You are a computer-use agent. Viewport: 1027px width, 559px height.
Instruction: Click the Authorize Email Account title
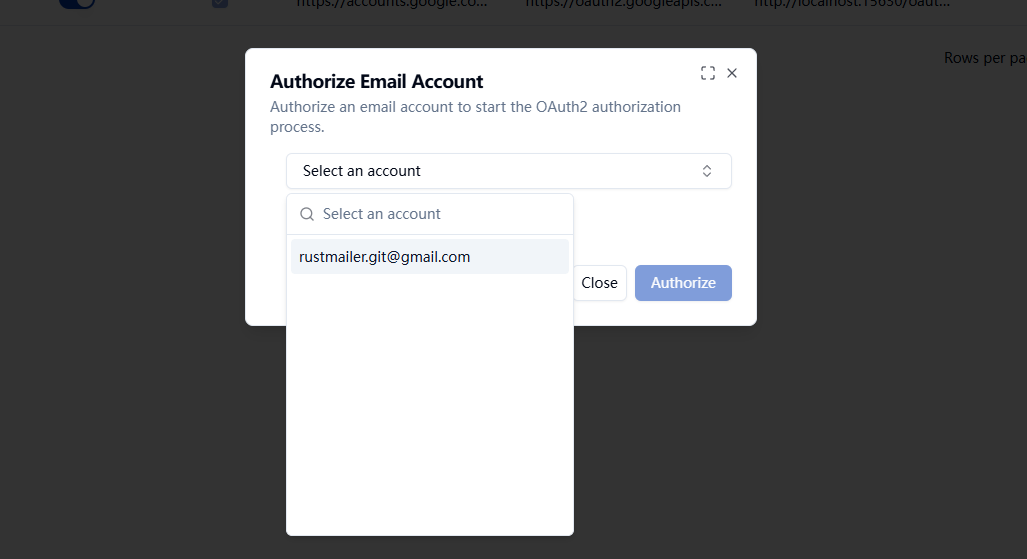point(377,81)
